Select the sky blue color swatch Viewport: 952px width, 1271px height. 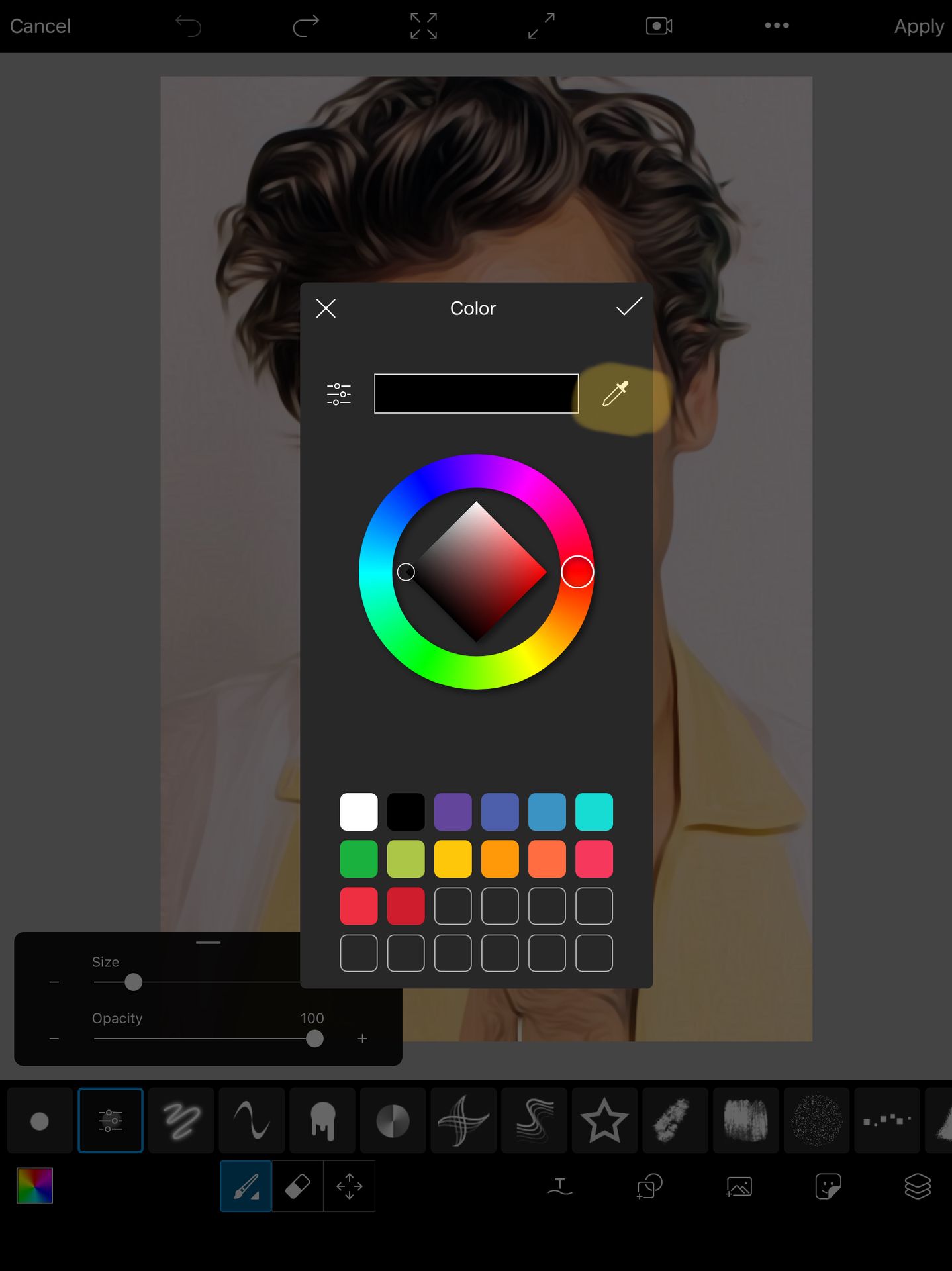click(x=547, y=812)
